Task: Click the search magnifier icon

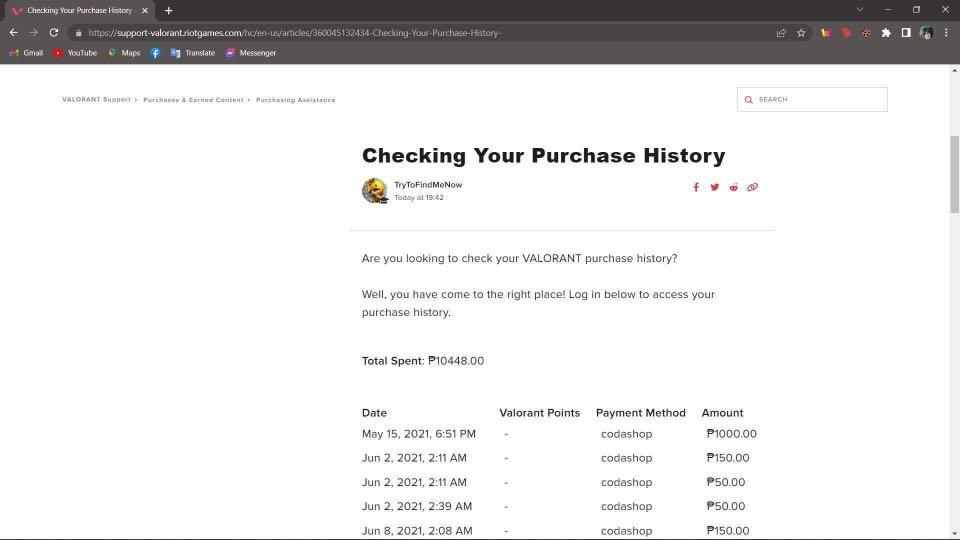Action: pyautogui.click(x=749, y=100)
